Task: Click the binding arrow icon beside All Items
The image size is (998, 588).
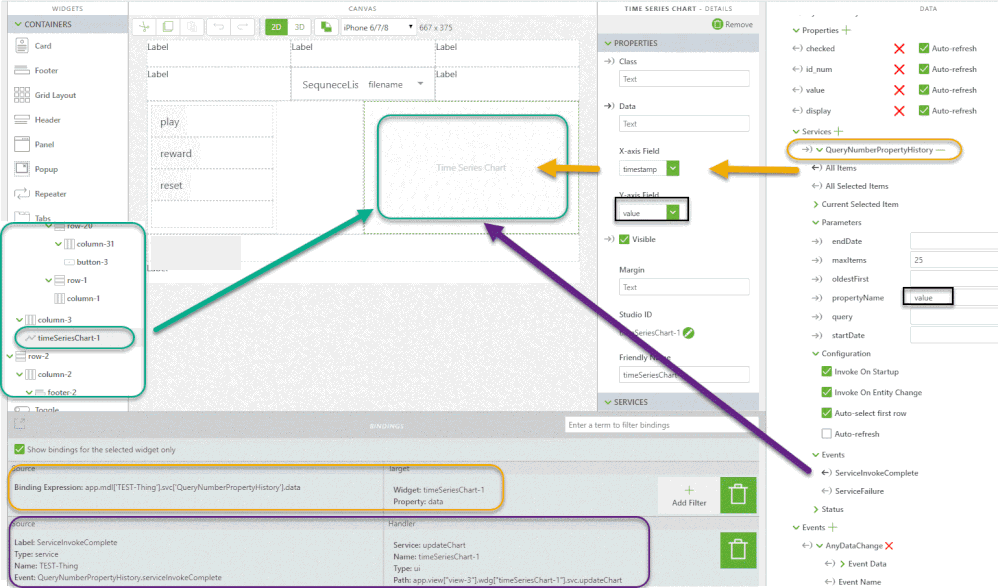Action: [x=816, y=168]
